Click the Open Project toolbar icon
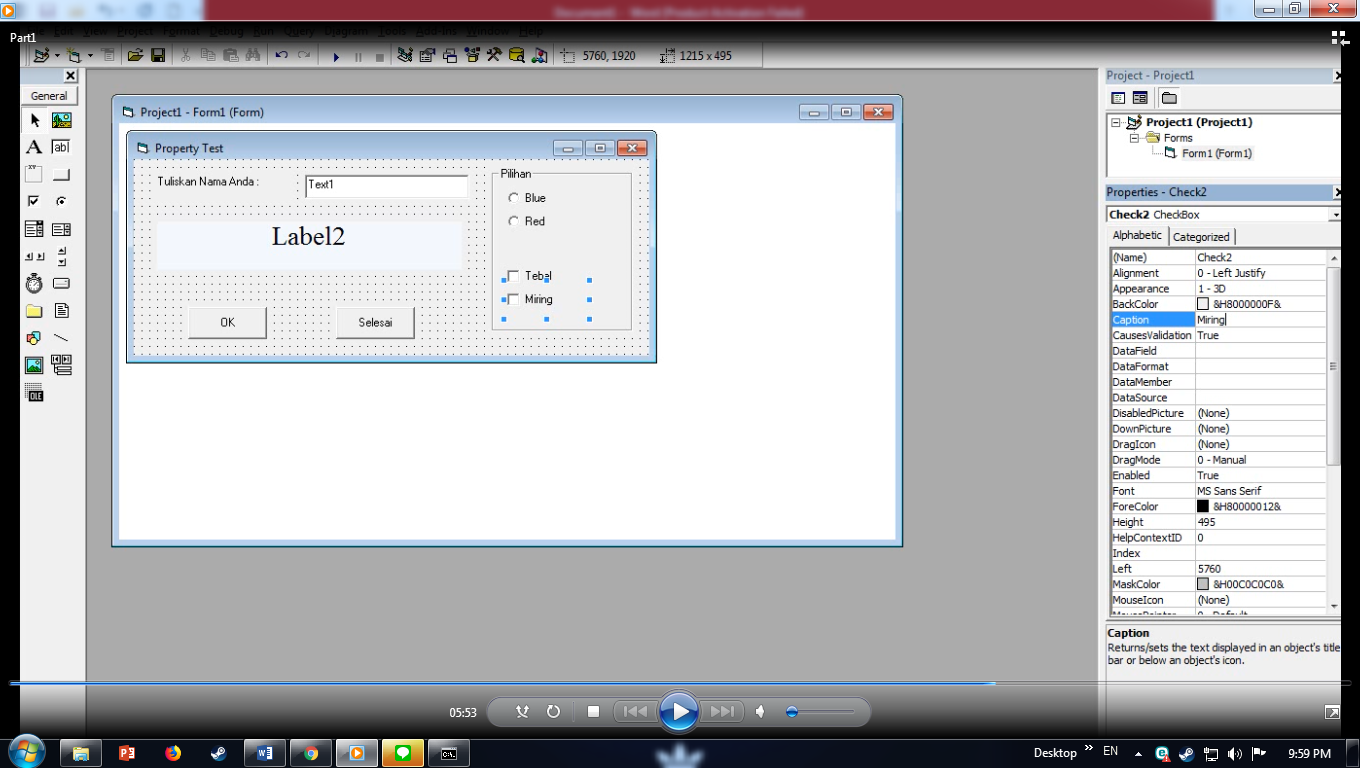Viewport: 1360px width, 768px height. pos(135,56)
